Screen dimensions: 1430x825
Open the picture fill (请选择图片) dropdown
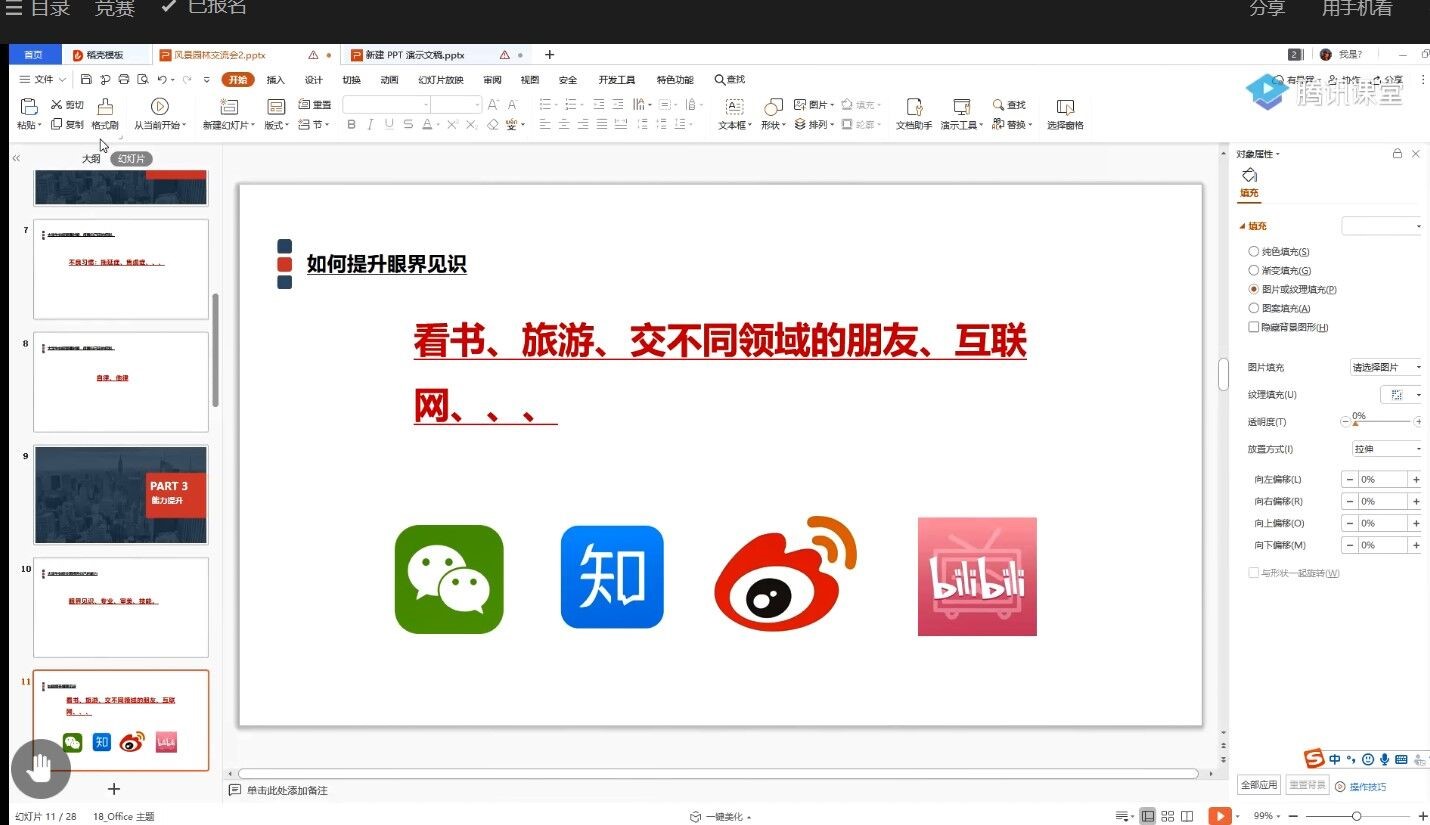click(x=1385, y=367)
